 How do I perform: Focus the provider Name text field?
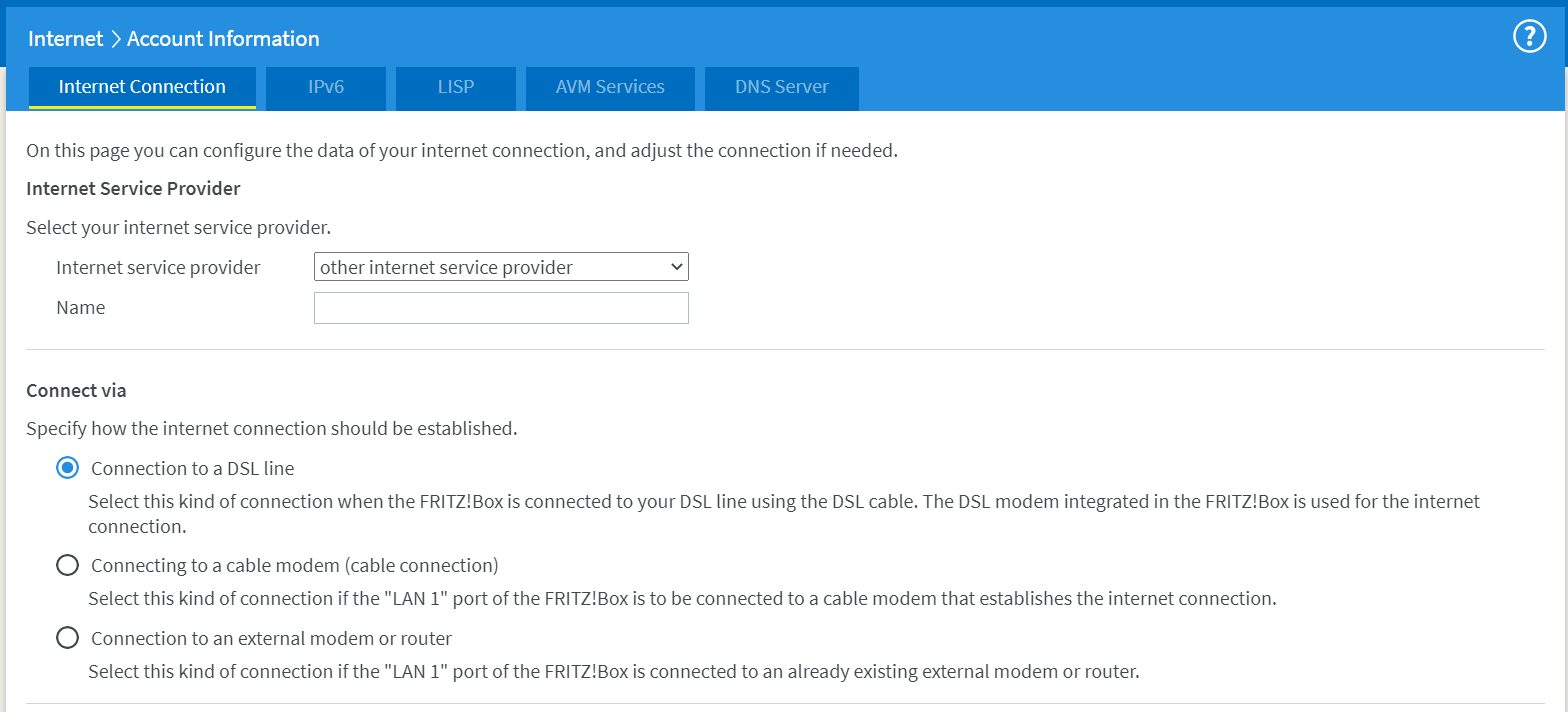[x=500, y=308]
